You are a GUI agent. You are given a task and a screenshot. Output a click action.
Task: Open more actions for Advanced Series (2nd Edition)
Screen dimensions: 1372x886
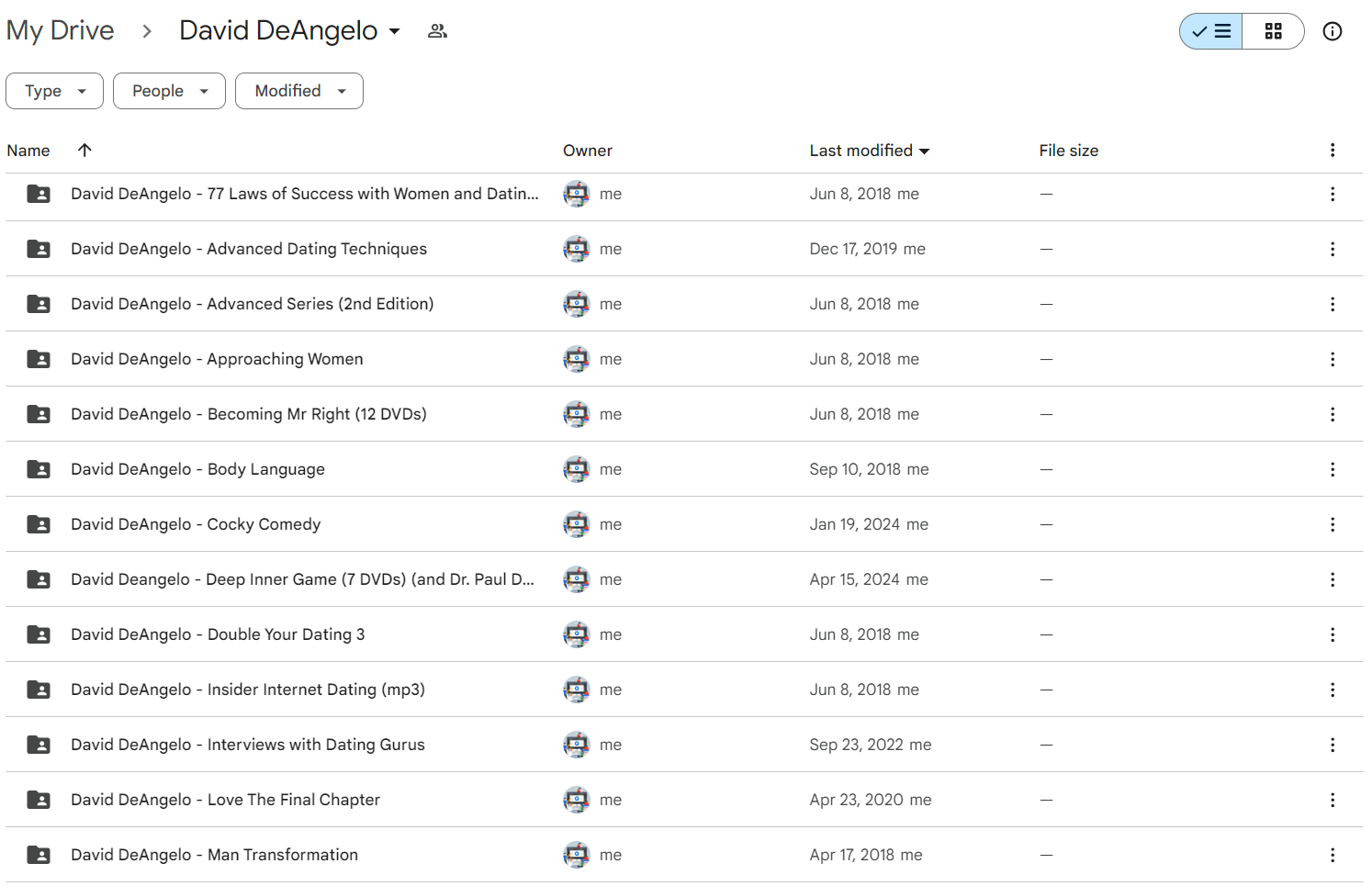(1332, 304)
